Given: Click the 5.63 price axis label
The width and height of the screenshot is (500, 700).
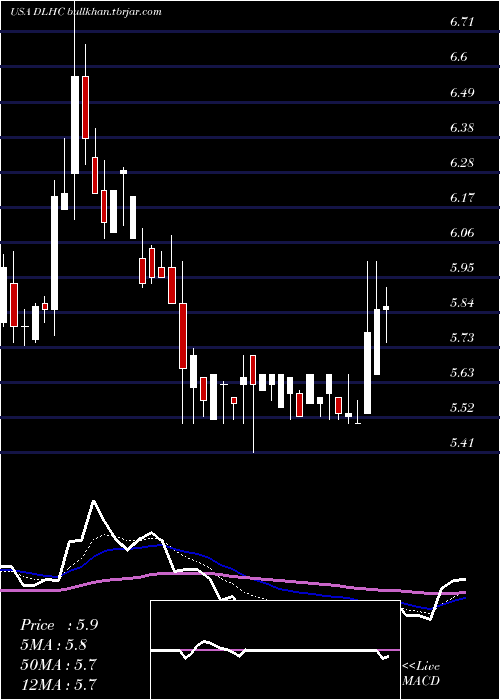Looking at the screenshot, I should pos(462,373).
